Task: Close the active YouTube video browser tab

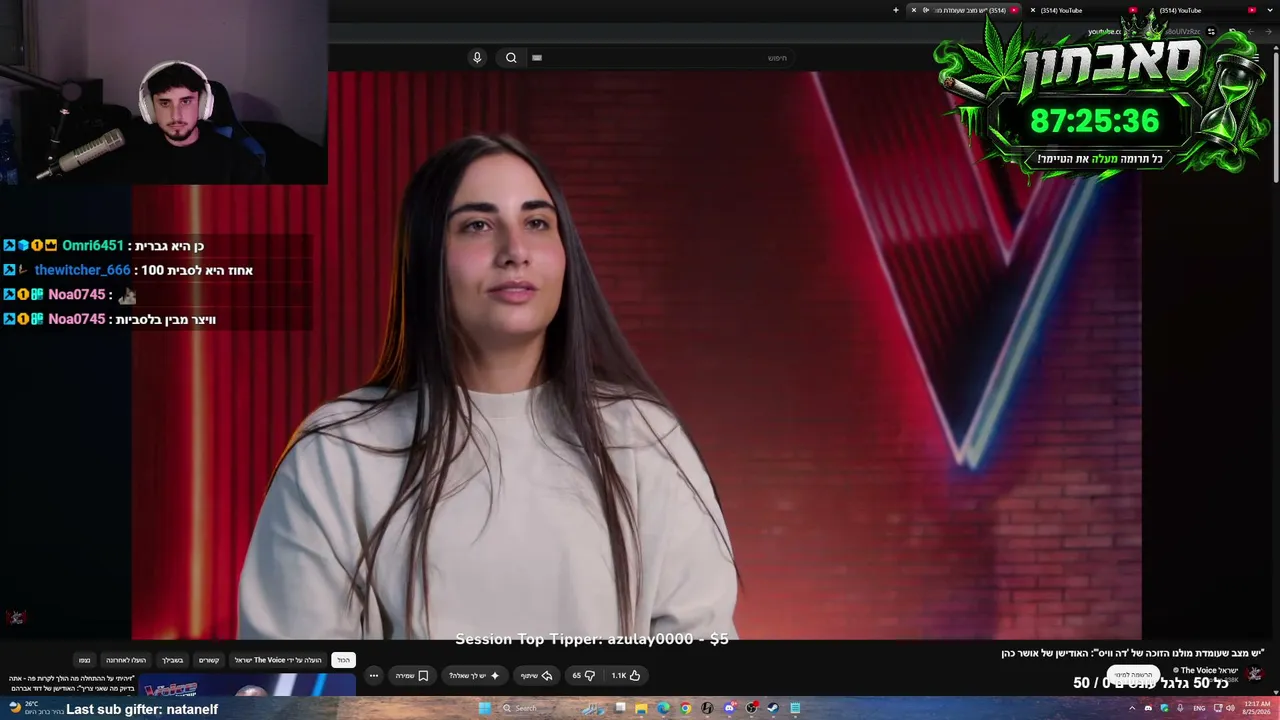Action: (913, 10)
